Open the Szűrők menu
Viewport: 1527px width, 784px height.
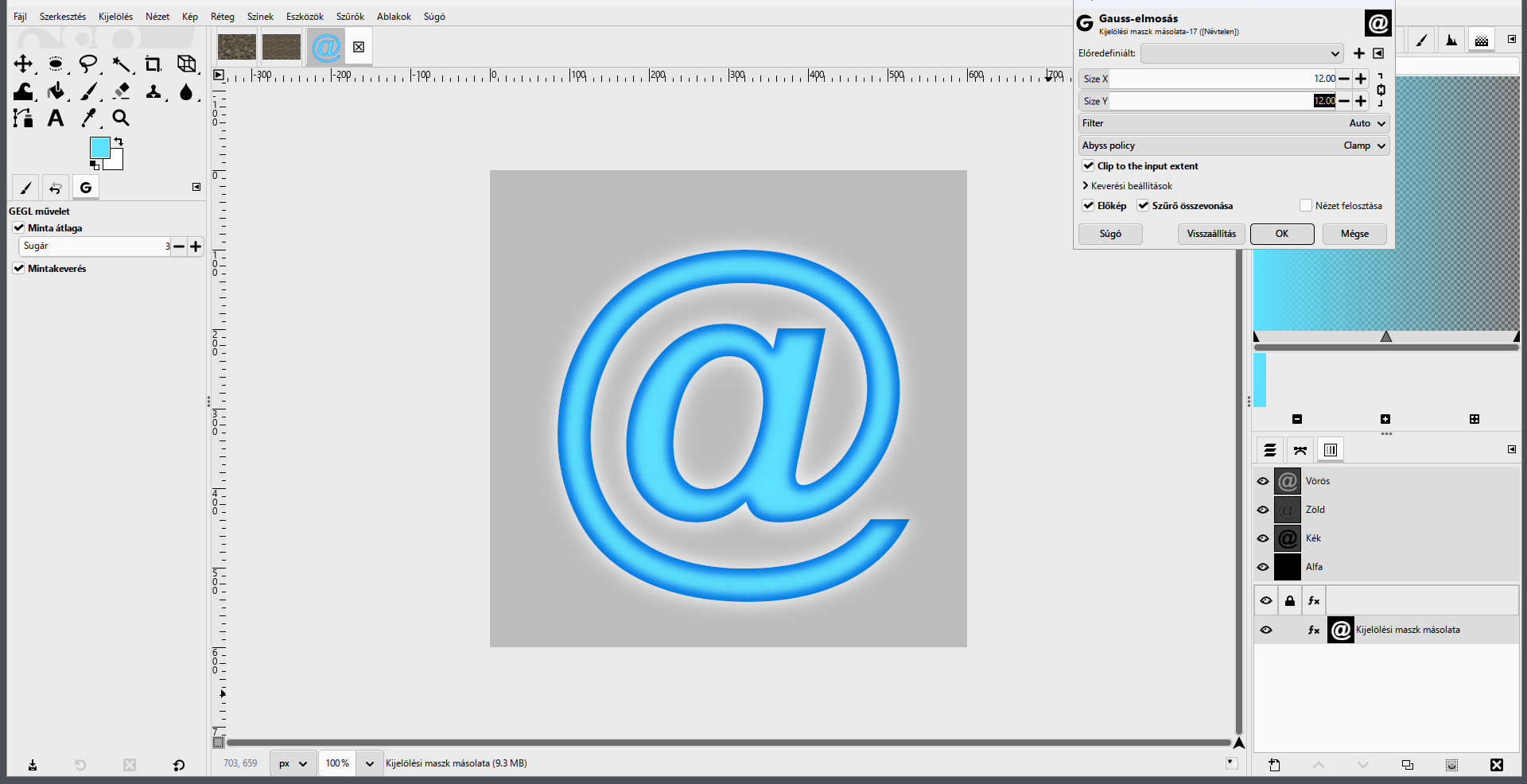[350, 17]
